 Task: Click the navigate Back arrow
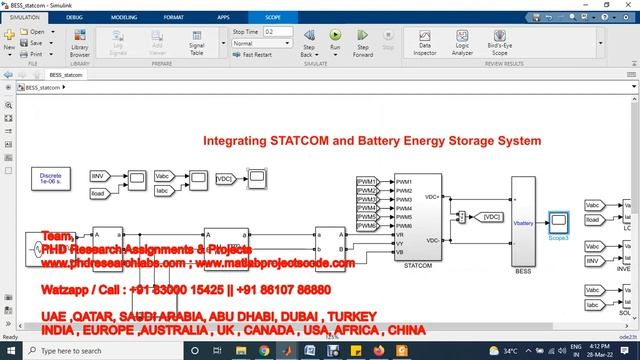pos(8,75)
